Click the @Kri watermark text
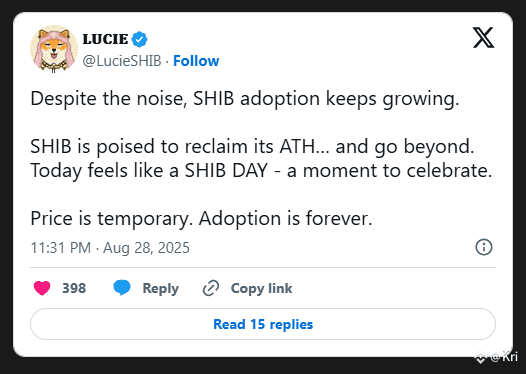The image size is (526, 374). (504, 357)
